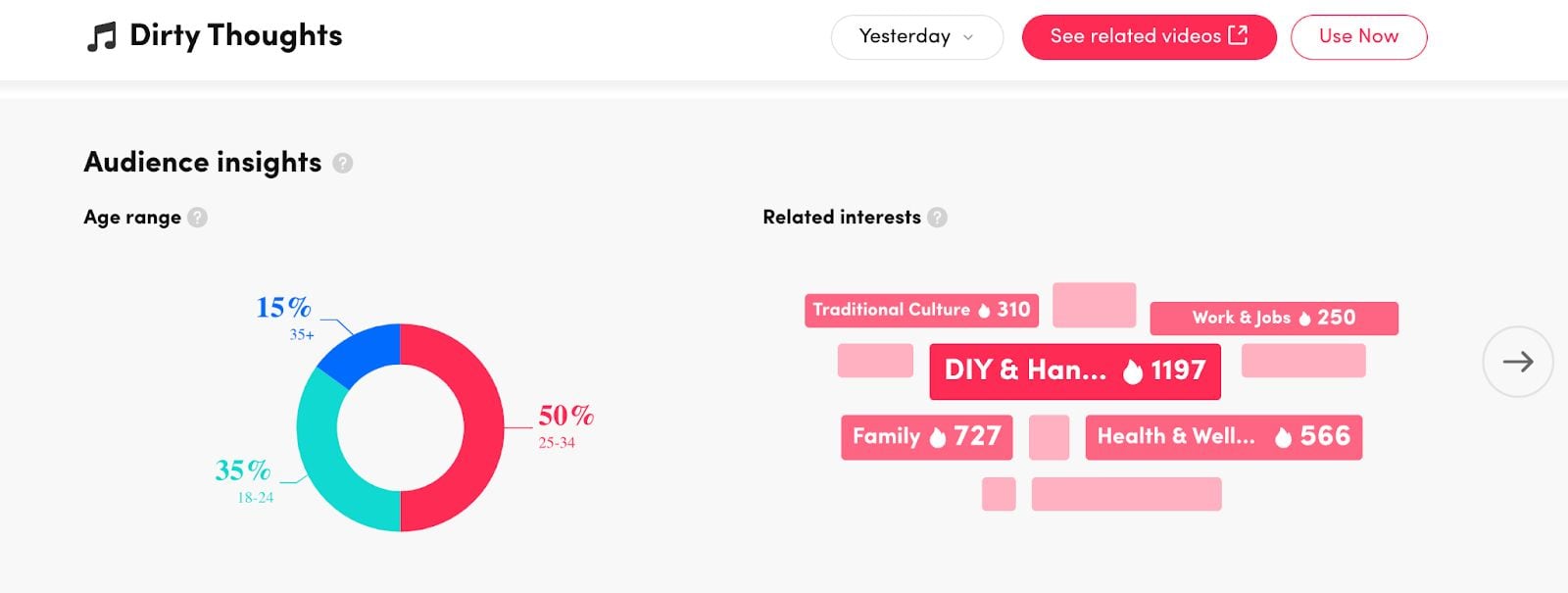Select the Work & Jobs 250 interest tag
The image size is (1568, 593).
click(x=1274, y=318)
